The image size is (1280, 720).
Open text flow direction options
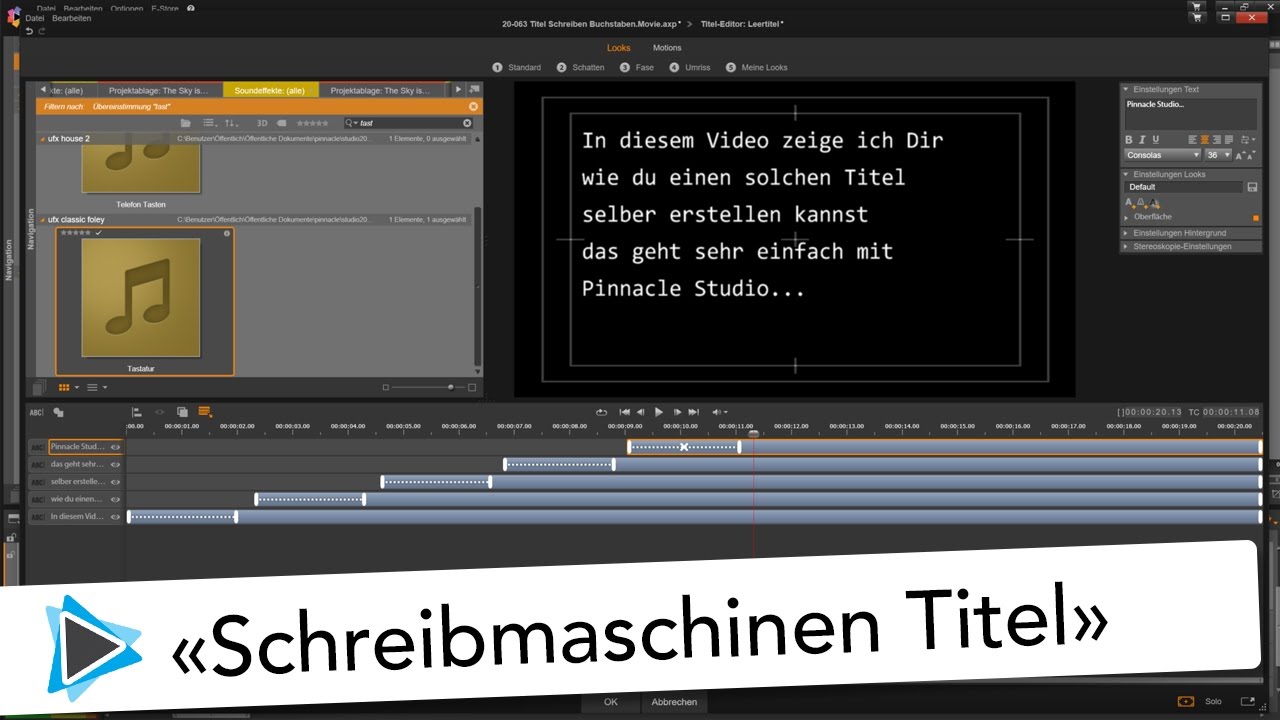tap(1248, 139)
